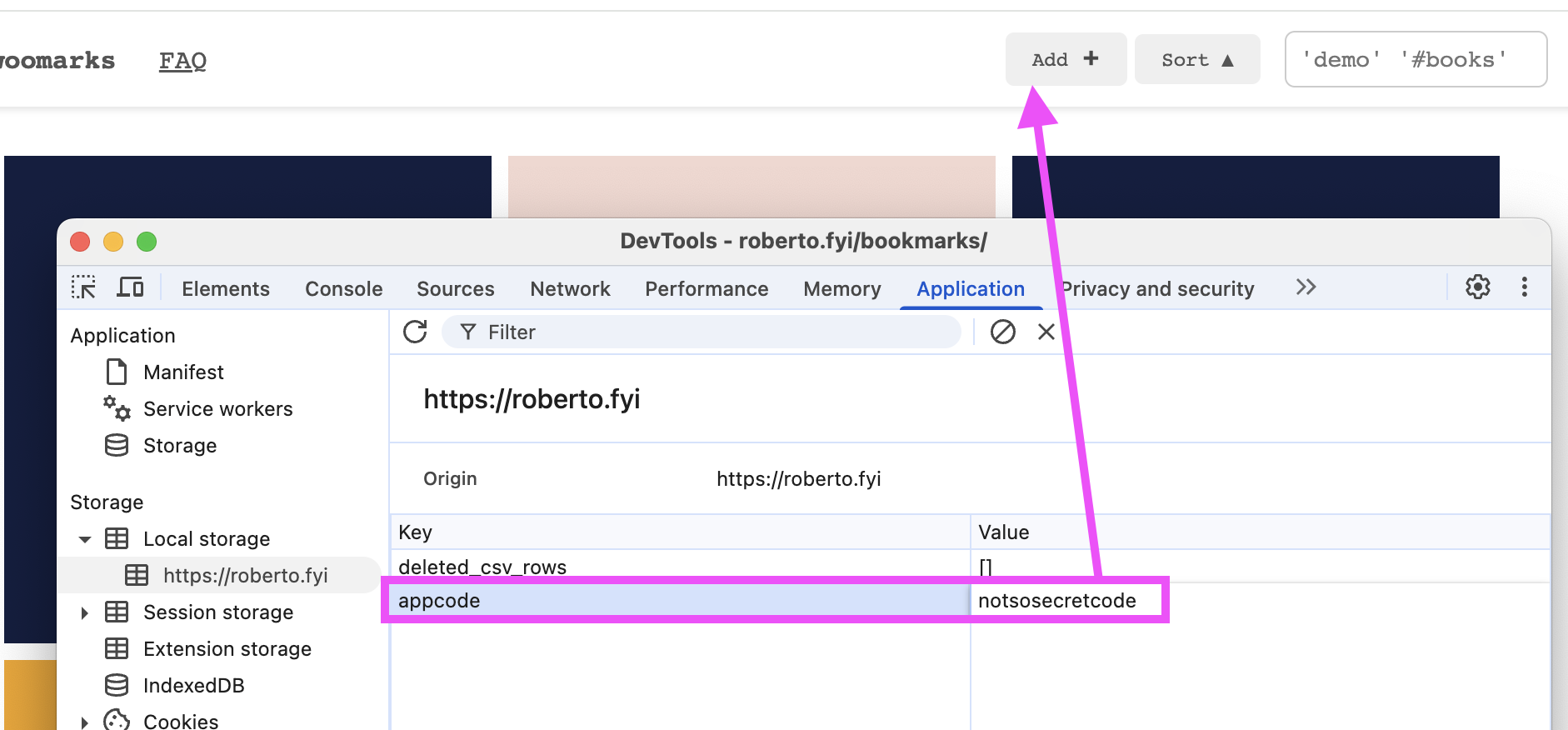Viewport: 1568px width, 730px height.
Task: Close the DevTools window with red button
Action: coord(80,242)
